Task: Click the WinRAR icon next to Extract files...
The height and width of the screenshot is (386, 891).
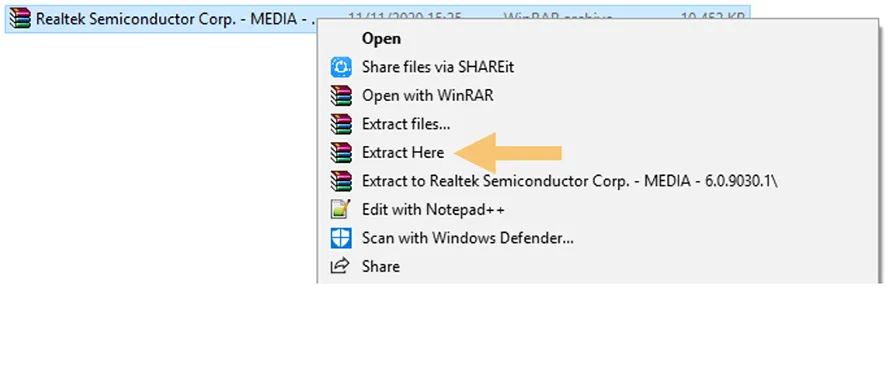Action: pyautogui.click(x=342, y=124)
